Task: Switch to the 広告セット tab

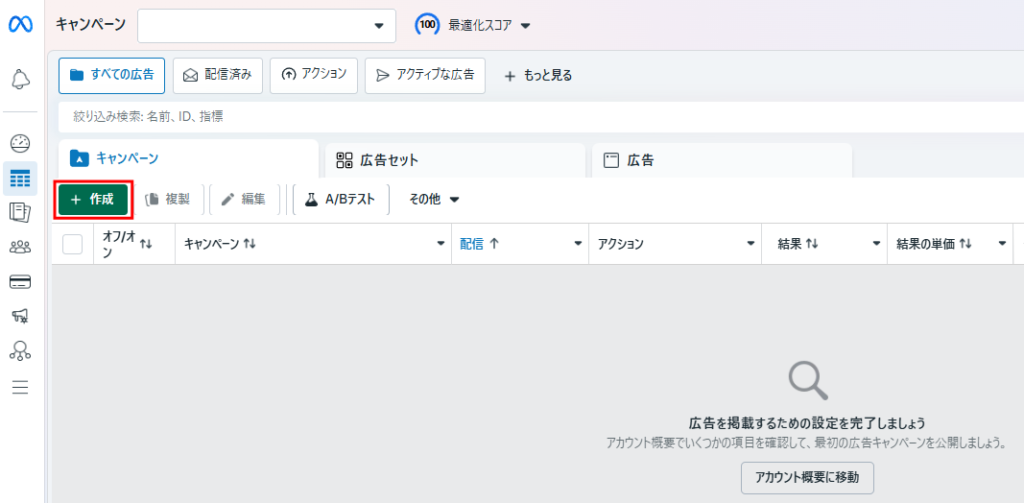Action: [x=454, y=160]
